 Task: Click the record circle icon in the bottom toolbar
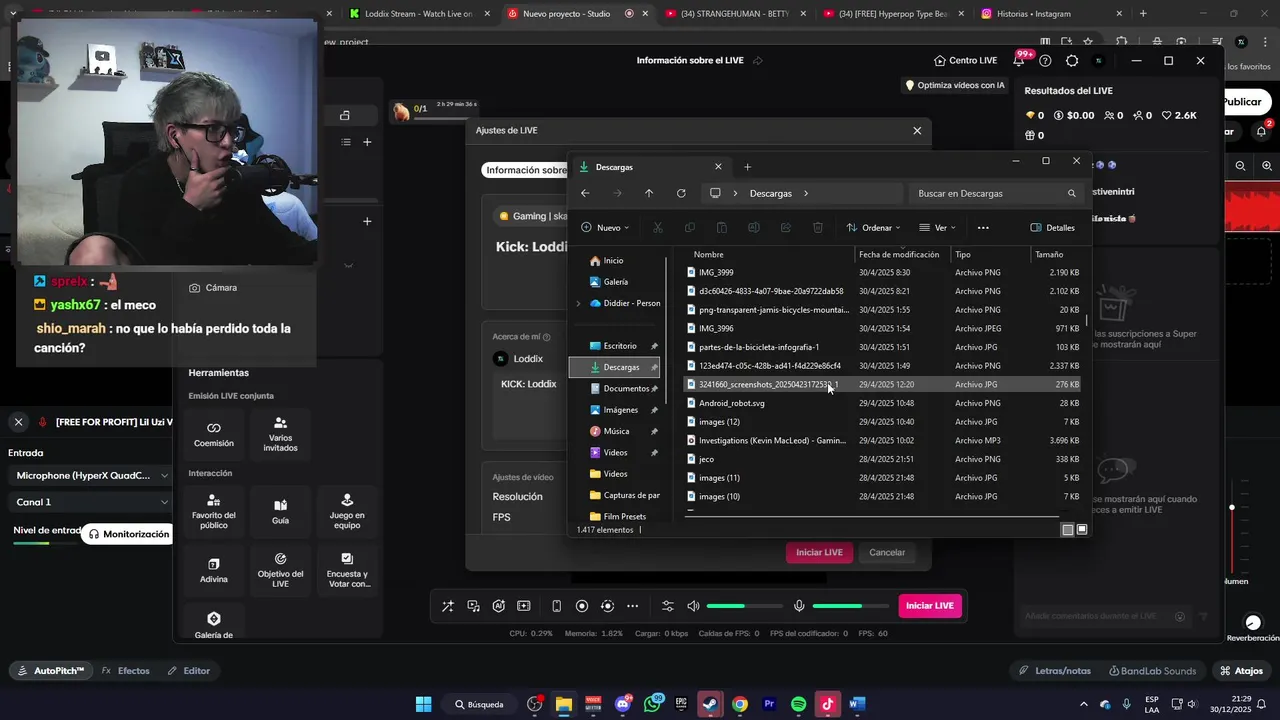(x=582, y=606)
